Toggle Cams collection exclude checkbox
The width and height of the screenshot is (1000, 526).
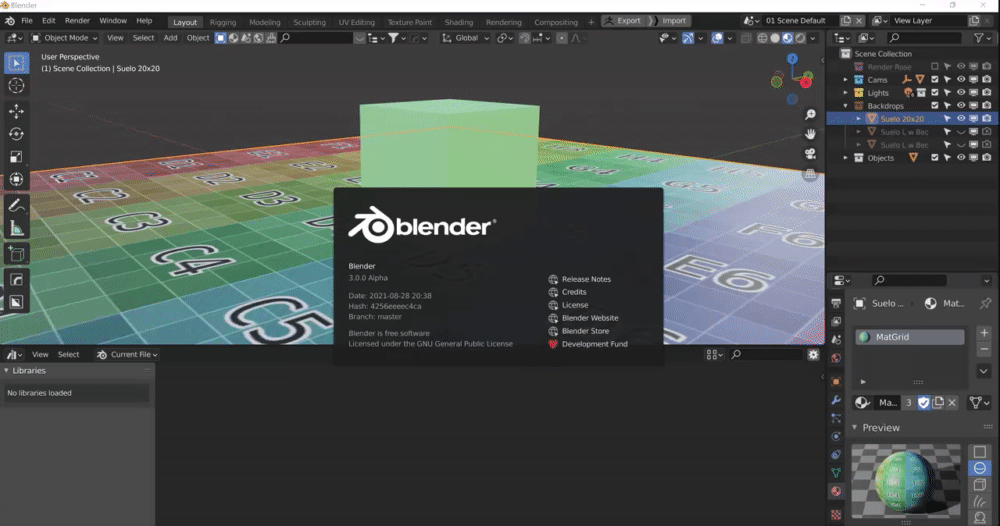click(935, 80)
